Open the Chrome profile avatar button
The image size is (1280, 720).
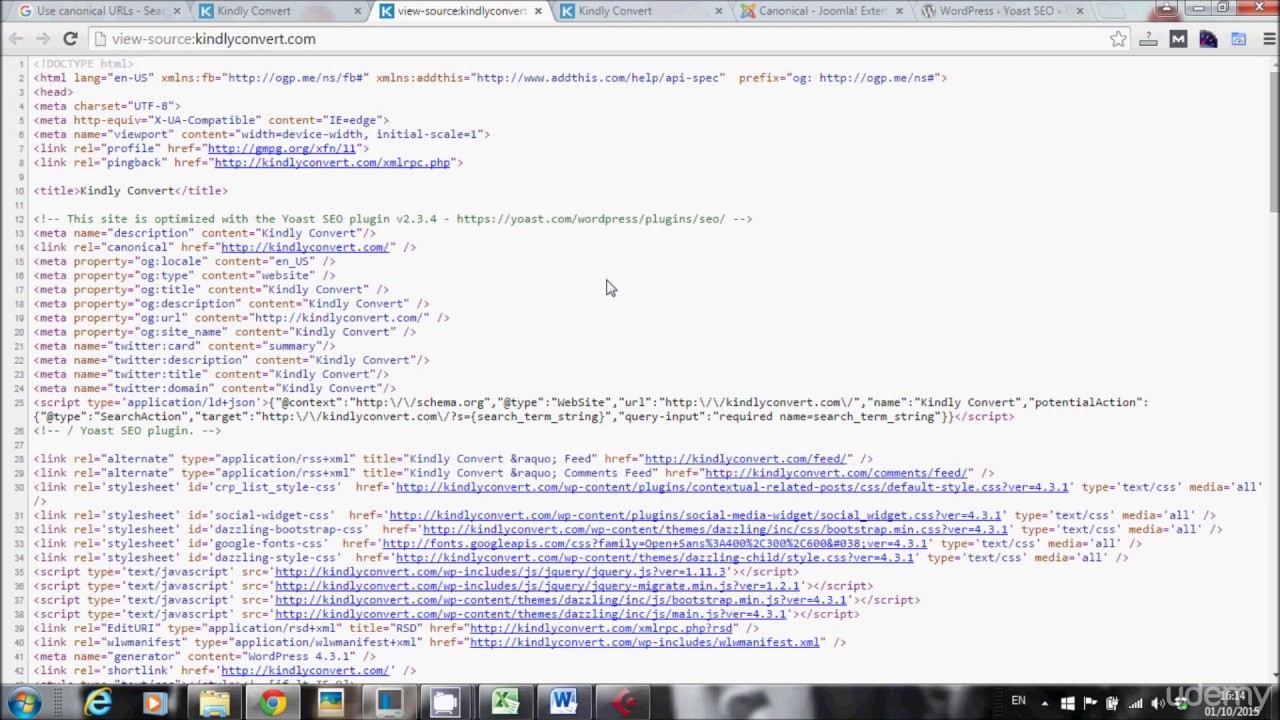click(x=1166, y=8)
